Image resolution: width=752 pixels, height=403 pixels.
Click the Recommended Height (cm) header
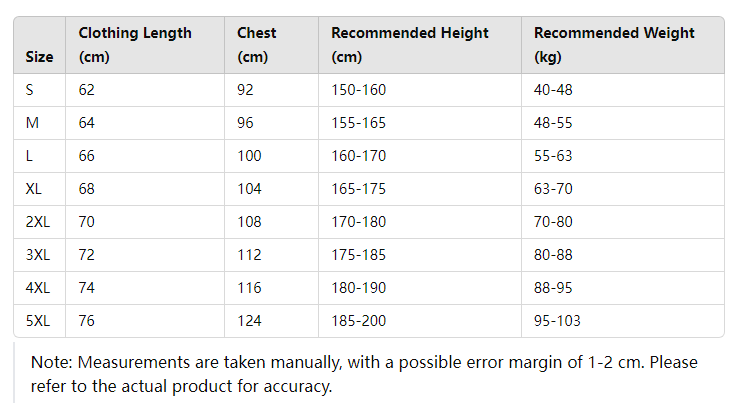(410, 45)
